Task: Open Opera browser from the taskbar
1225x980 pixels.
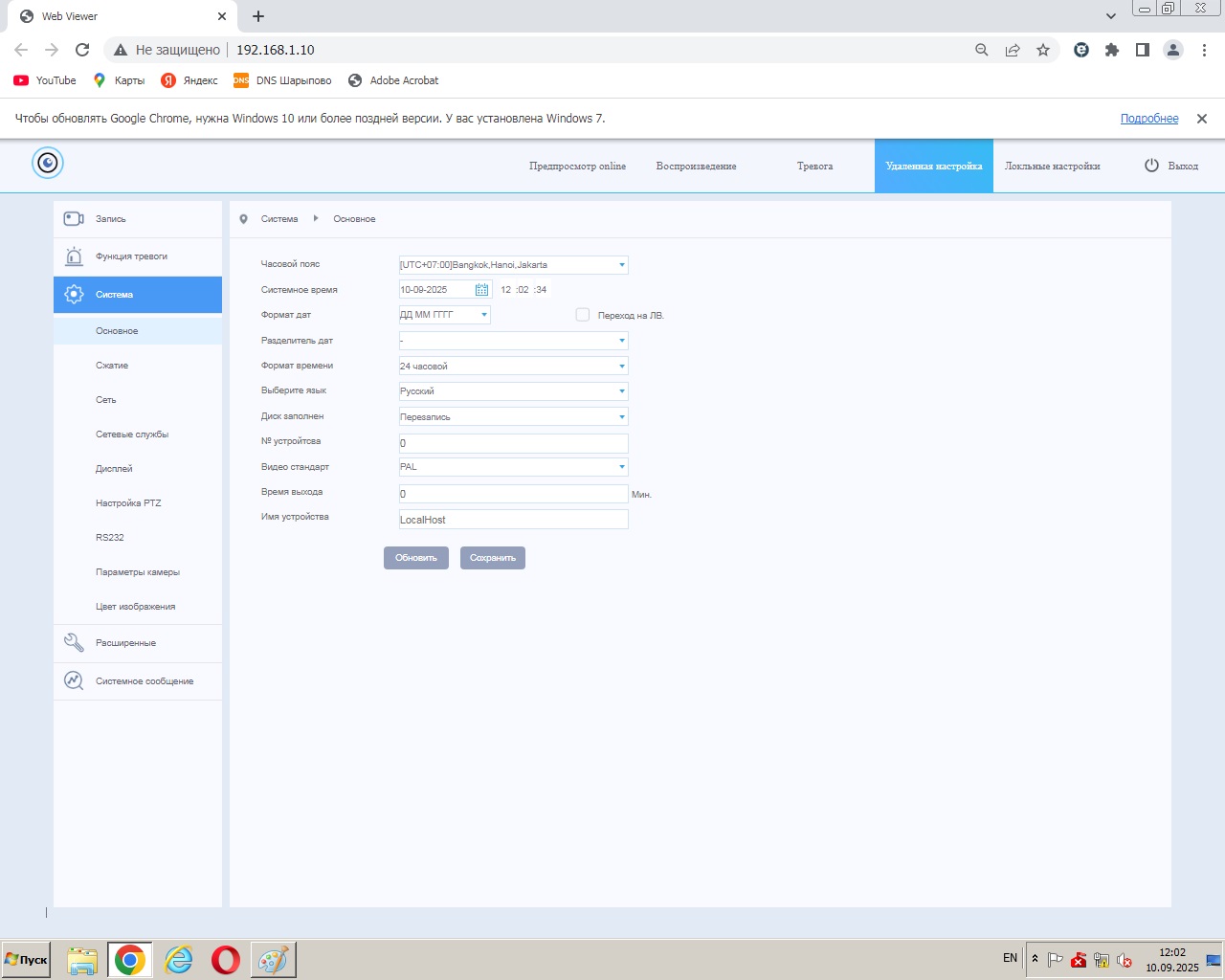Action: tap(226, 959)
